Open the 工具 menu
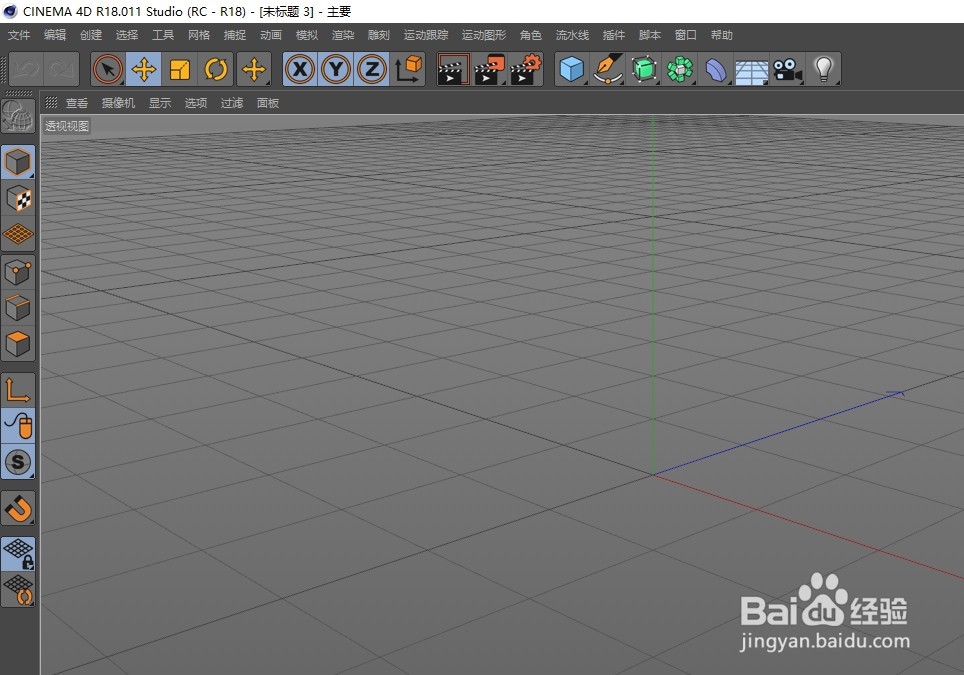The image size is (964, 675). 163,35
